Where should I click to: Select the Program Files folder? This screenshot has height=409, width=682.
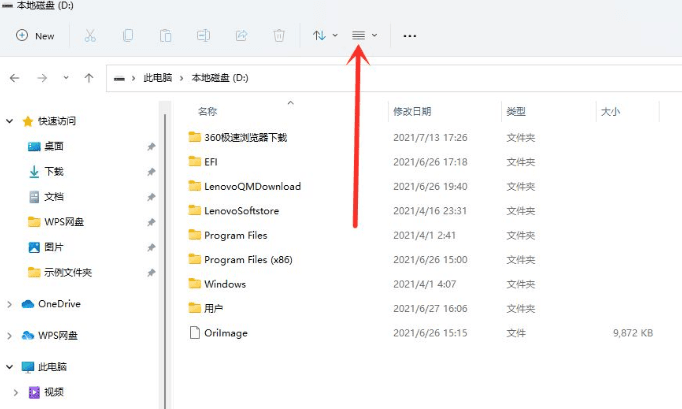[x=235, y=235]
